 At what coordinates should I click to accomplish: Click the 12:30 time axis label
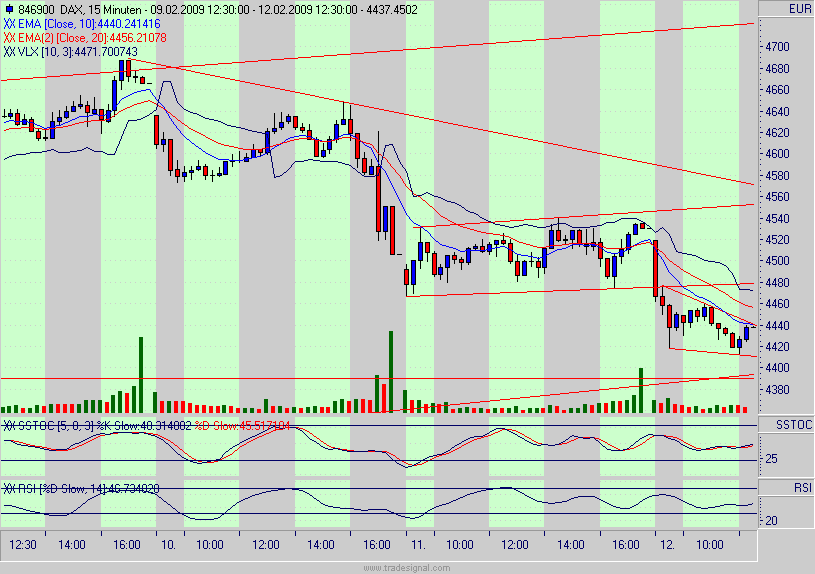click(x=23, y=545)
